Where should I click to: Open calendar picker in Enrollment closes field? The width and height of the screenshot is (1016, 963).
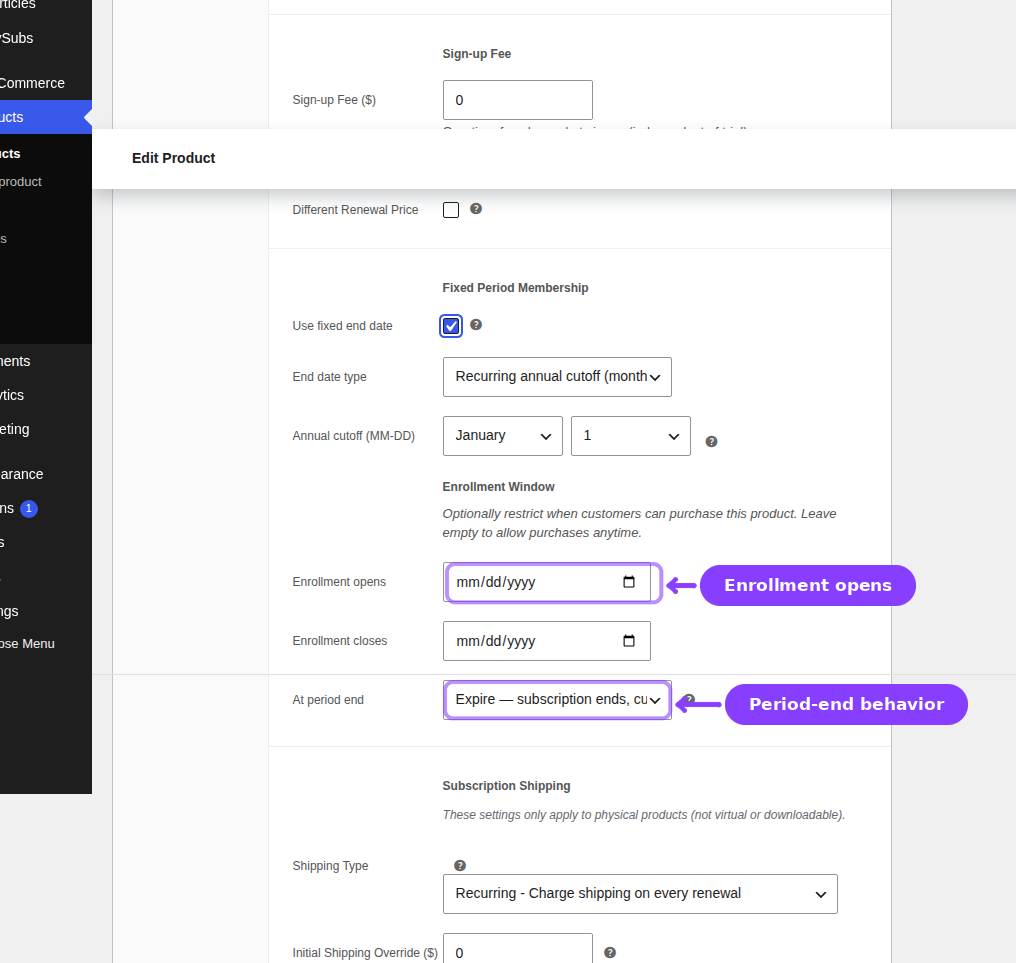(x=629, y=641)
